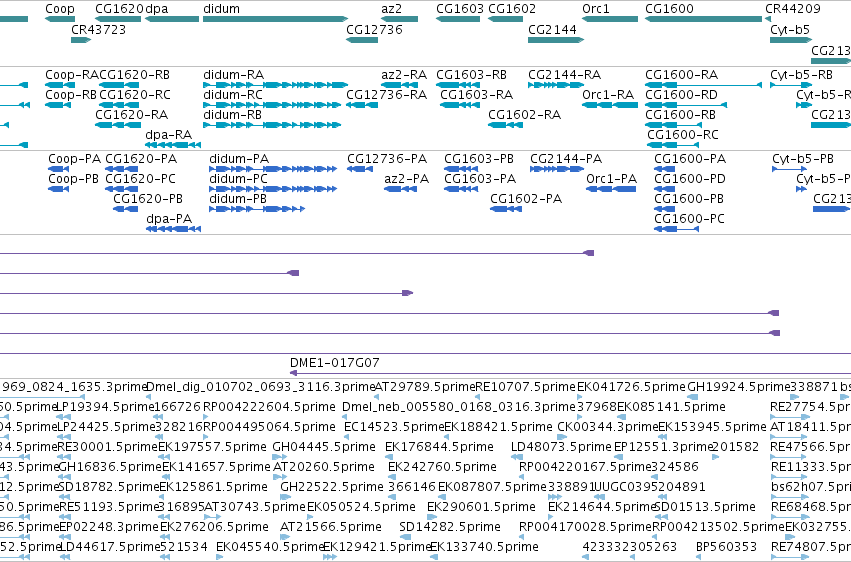Select the Orc1-PA protein label
851x562 pixels.
(x=611, y=179)
